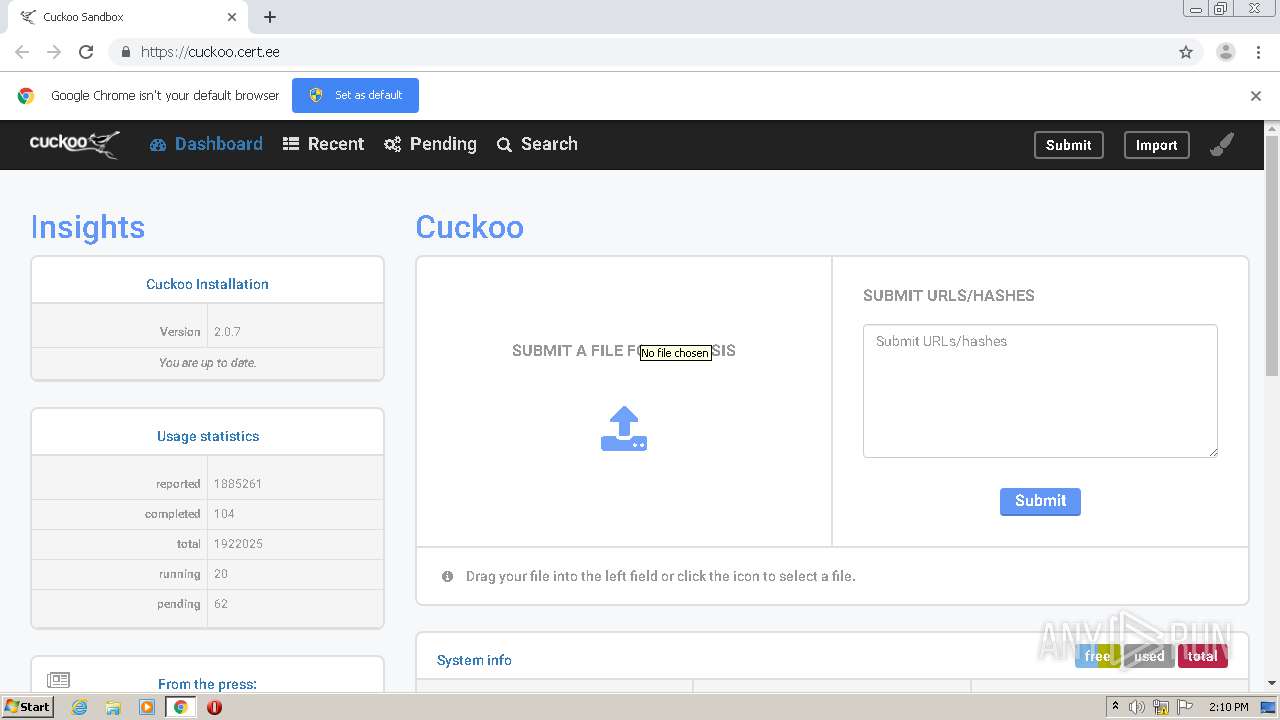Click the taskbar clock 2:10 PM
The height and width of the screenshot is (720, 1280).
[1228, 707]
